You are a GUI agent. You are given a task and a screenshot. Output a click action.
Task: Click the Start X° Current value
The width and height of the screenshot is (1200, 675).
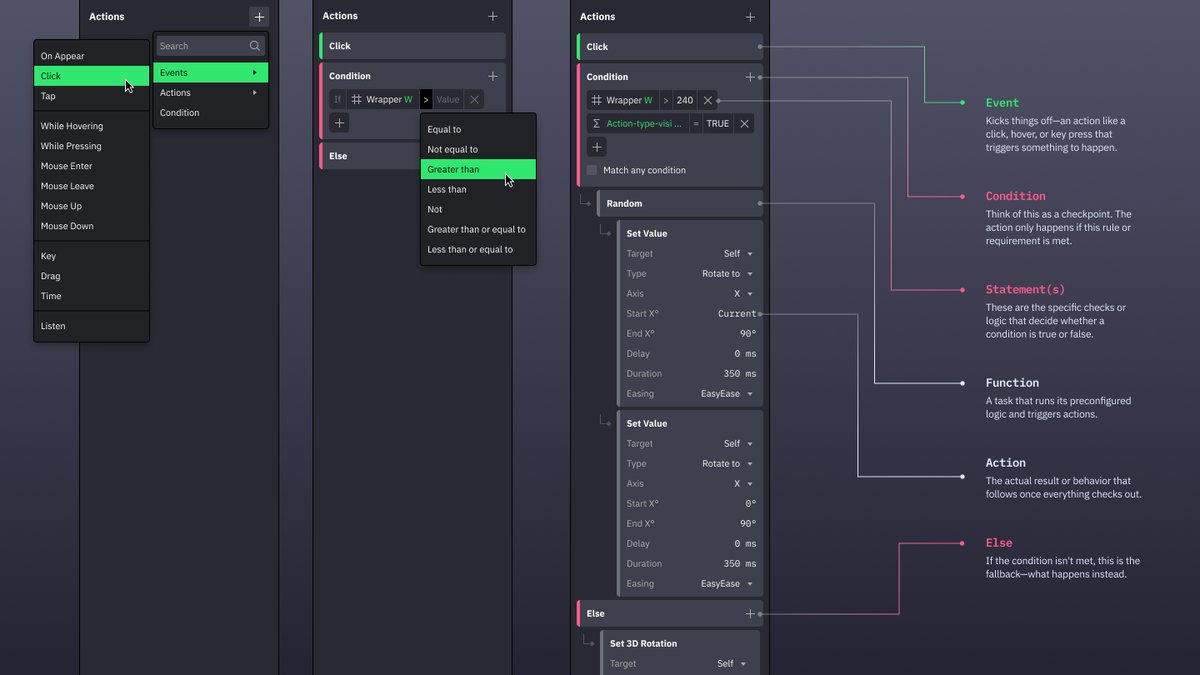(x=737, y=314)
